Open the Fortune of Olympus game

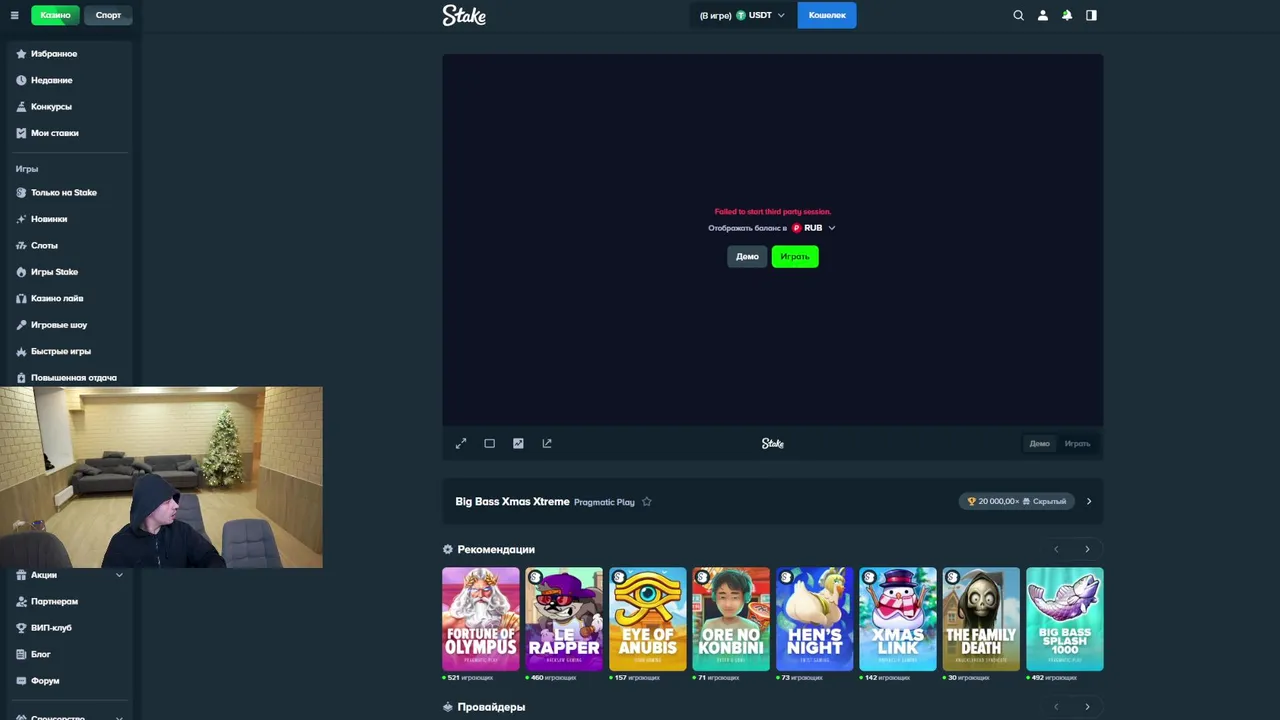pos(481,619)
